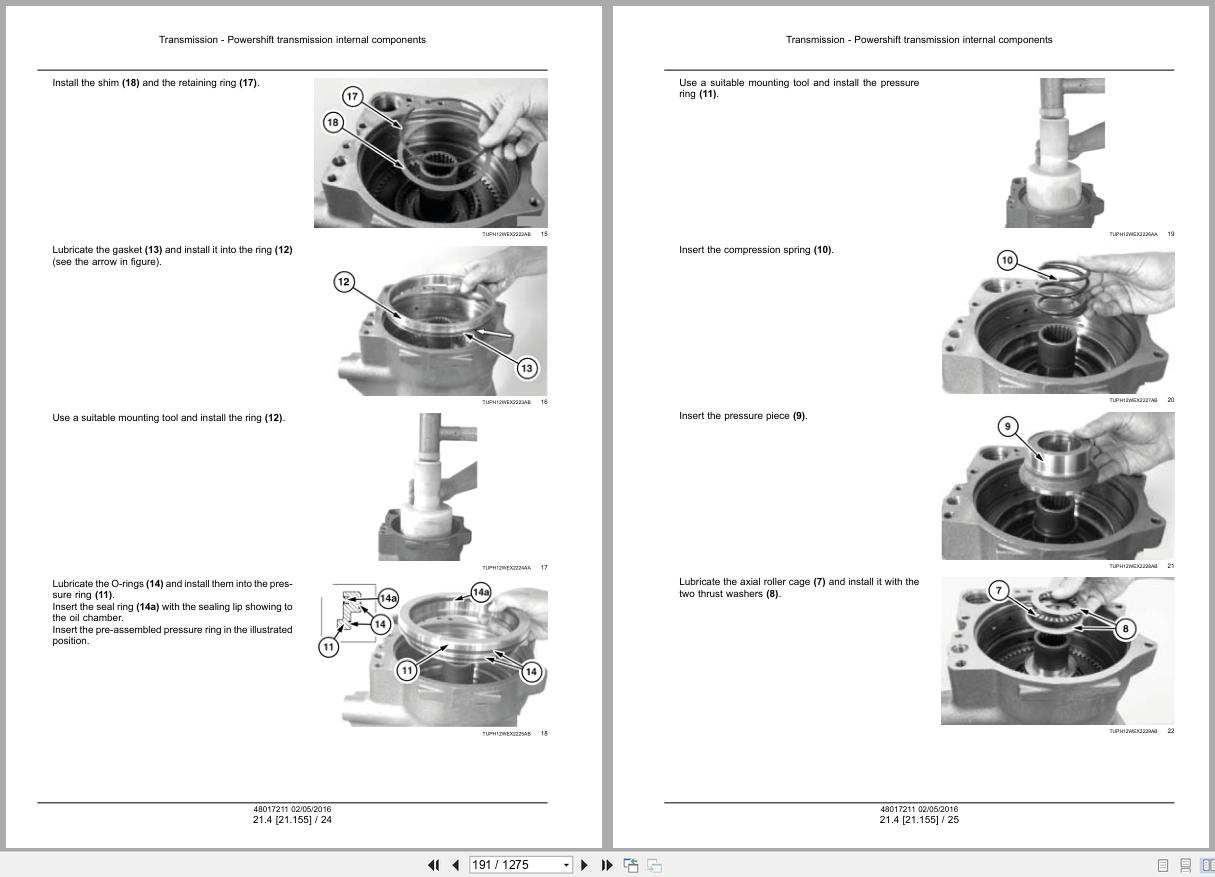The image size is (1215, 877).
Task: Click figure 21 pressure piece photo
Action: [1058, 486]
